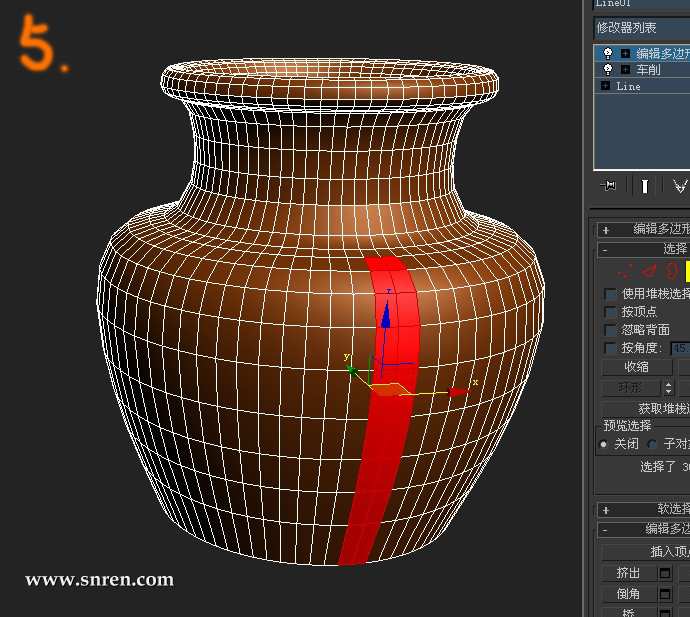Toggle lightbulb icon for 车削 modifier
Viewport: 690px width, 617px height.
608,70
